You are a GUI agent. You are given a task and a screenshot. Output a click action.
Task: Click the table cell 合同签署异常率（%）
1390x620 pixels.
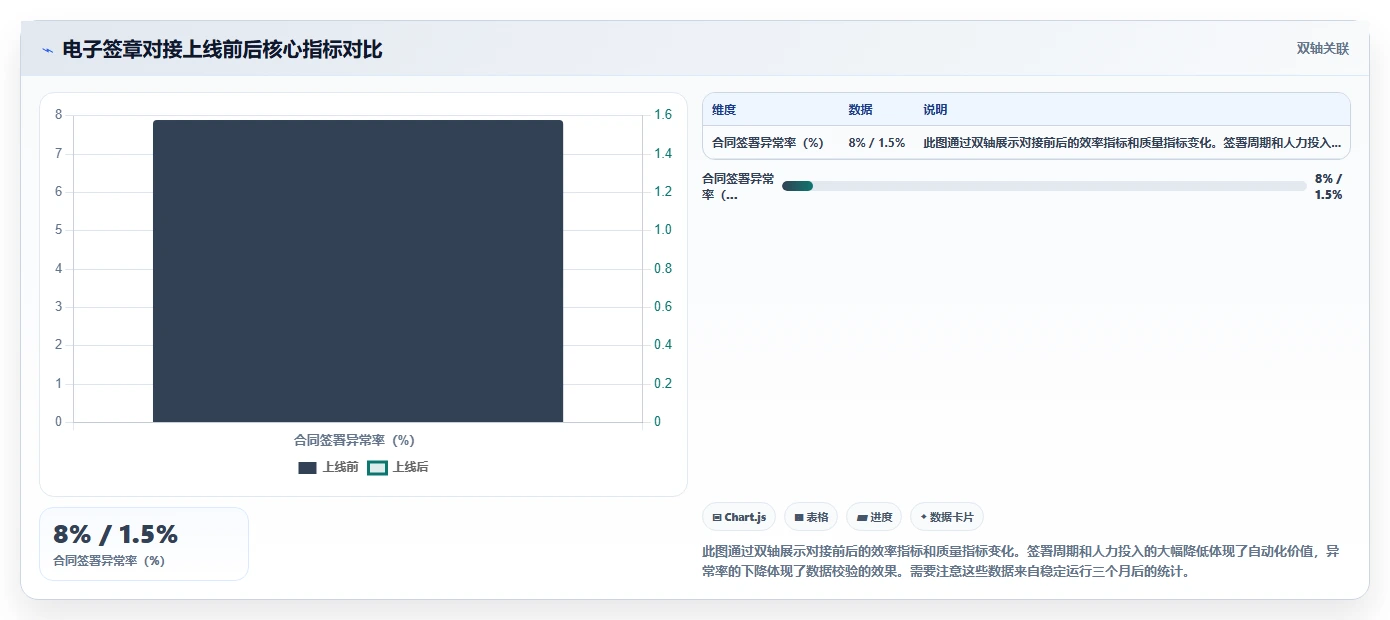point(768,143)
